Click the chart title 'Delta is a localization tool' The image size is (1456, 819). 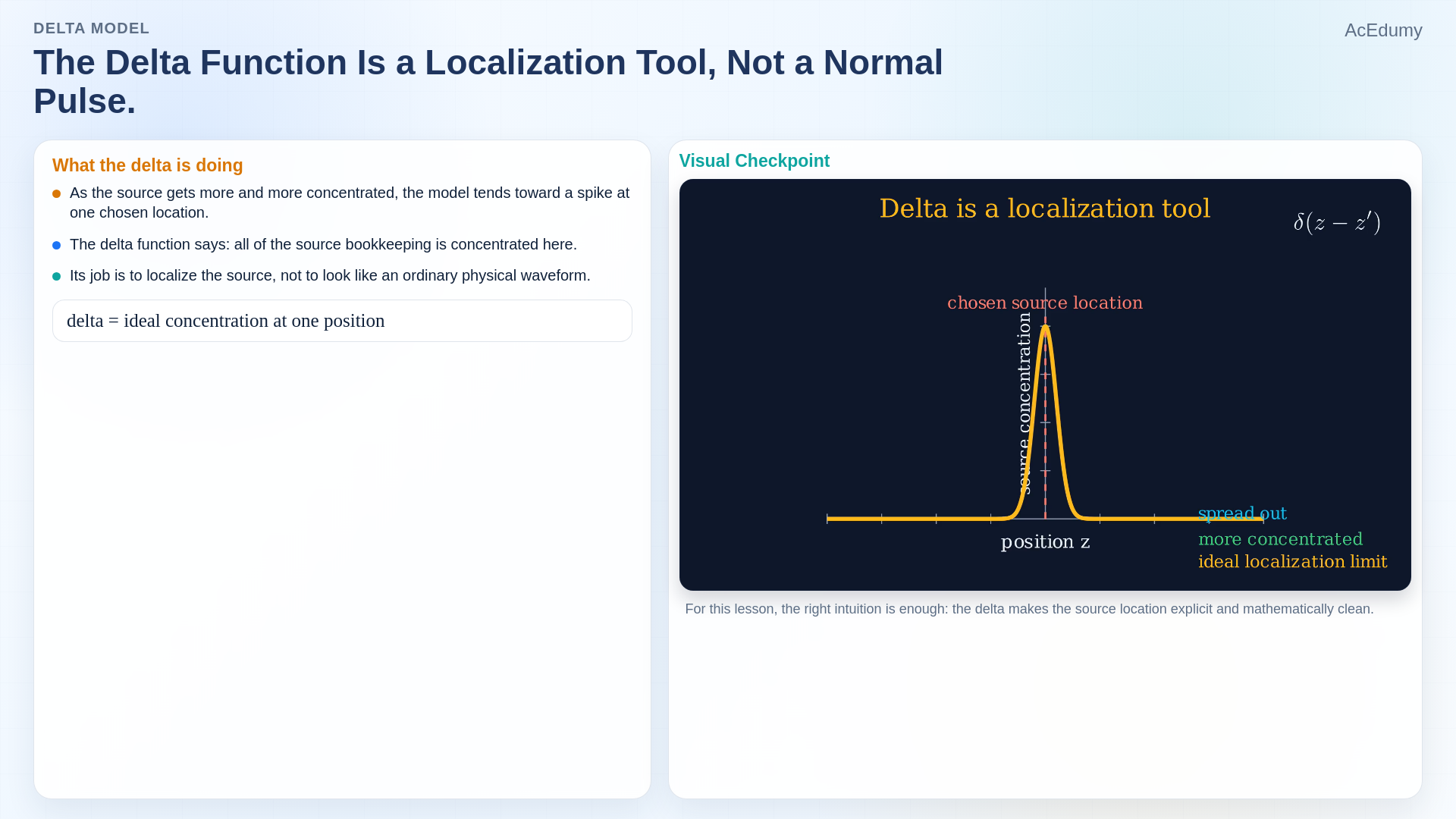[1044, 209]
